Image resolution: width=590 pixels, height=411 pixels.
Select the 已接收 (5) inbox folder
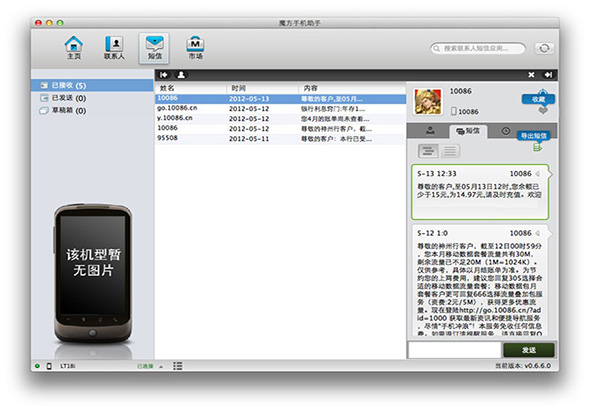click(92, 85)
